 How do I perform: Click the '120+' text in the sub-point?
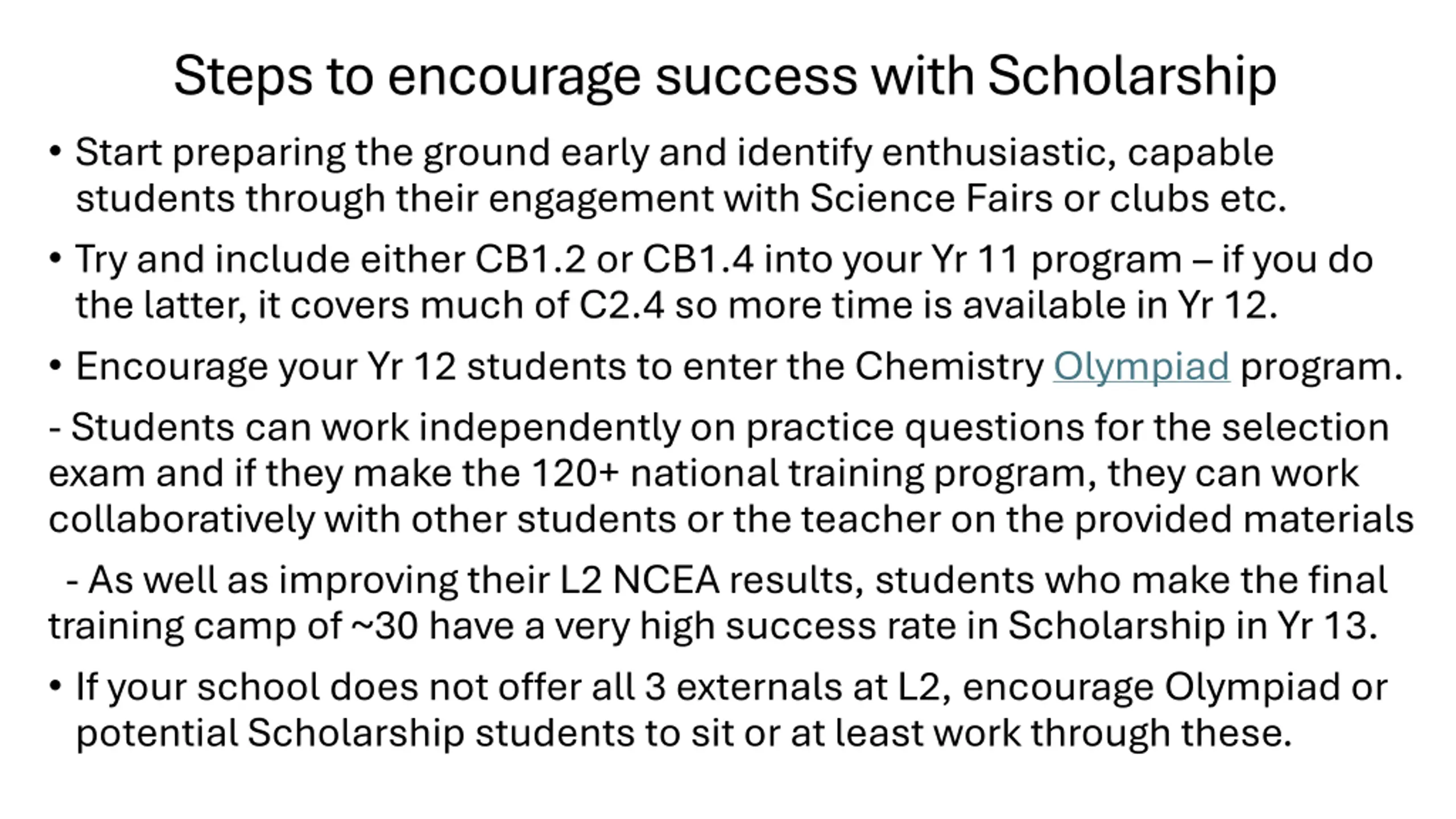tap(574, 473)
